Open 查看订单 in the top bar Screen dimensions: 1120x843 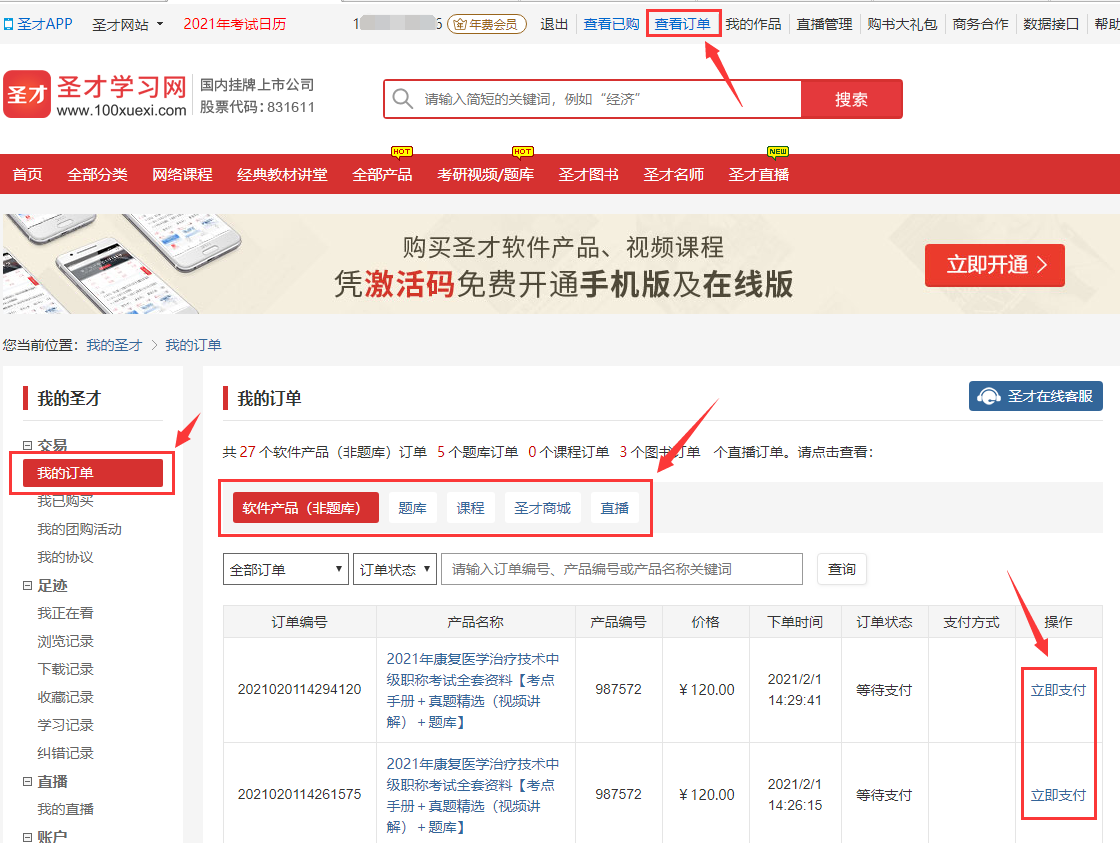click(x=682, y=24)
